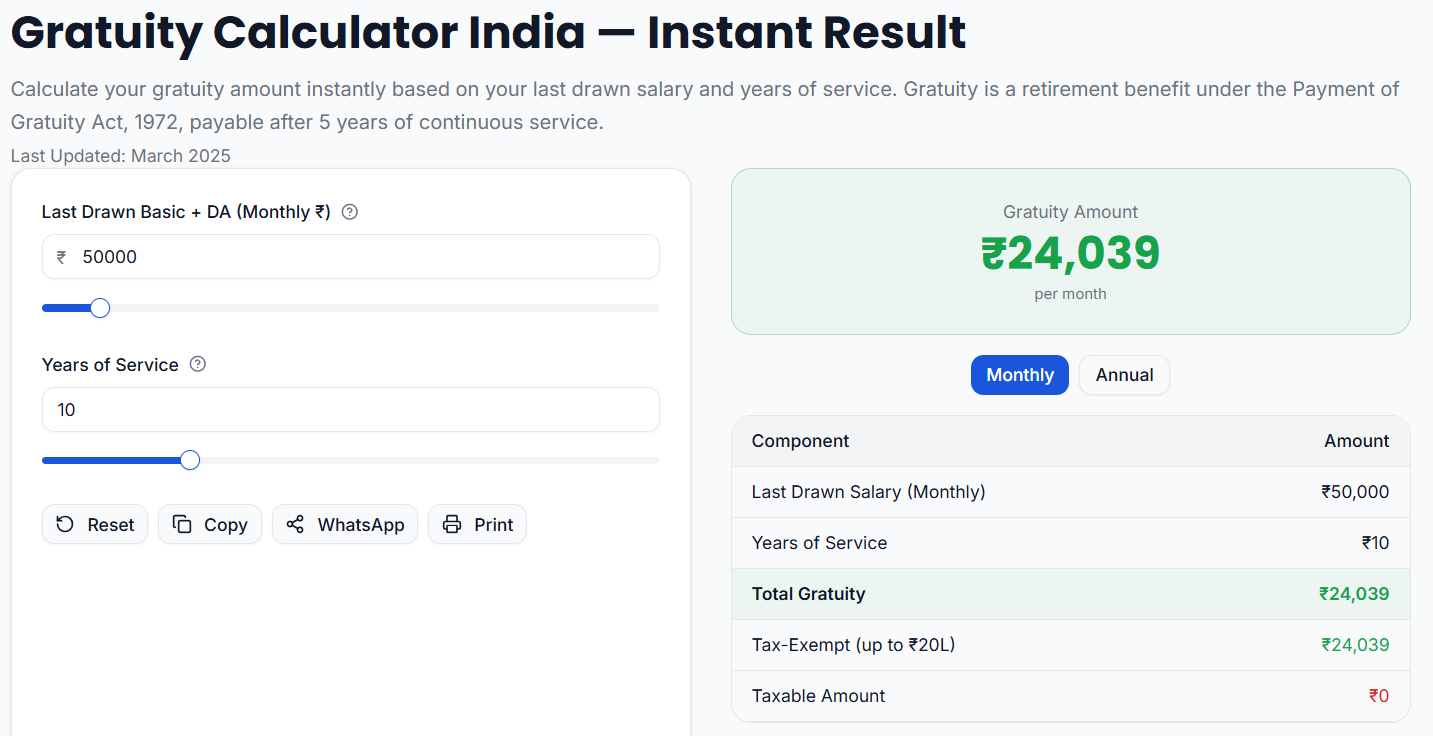
Task: Reset the gratuity calculator
Action: (x=94, y=524)
